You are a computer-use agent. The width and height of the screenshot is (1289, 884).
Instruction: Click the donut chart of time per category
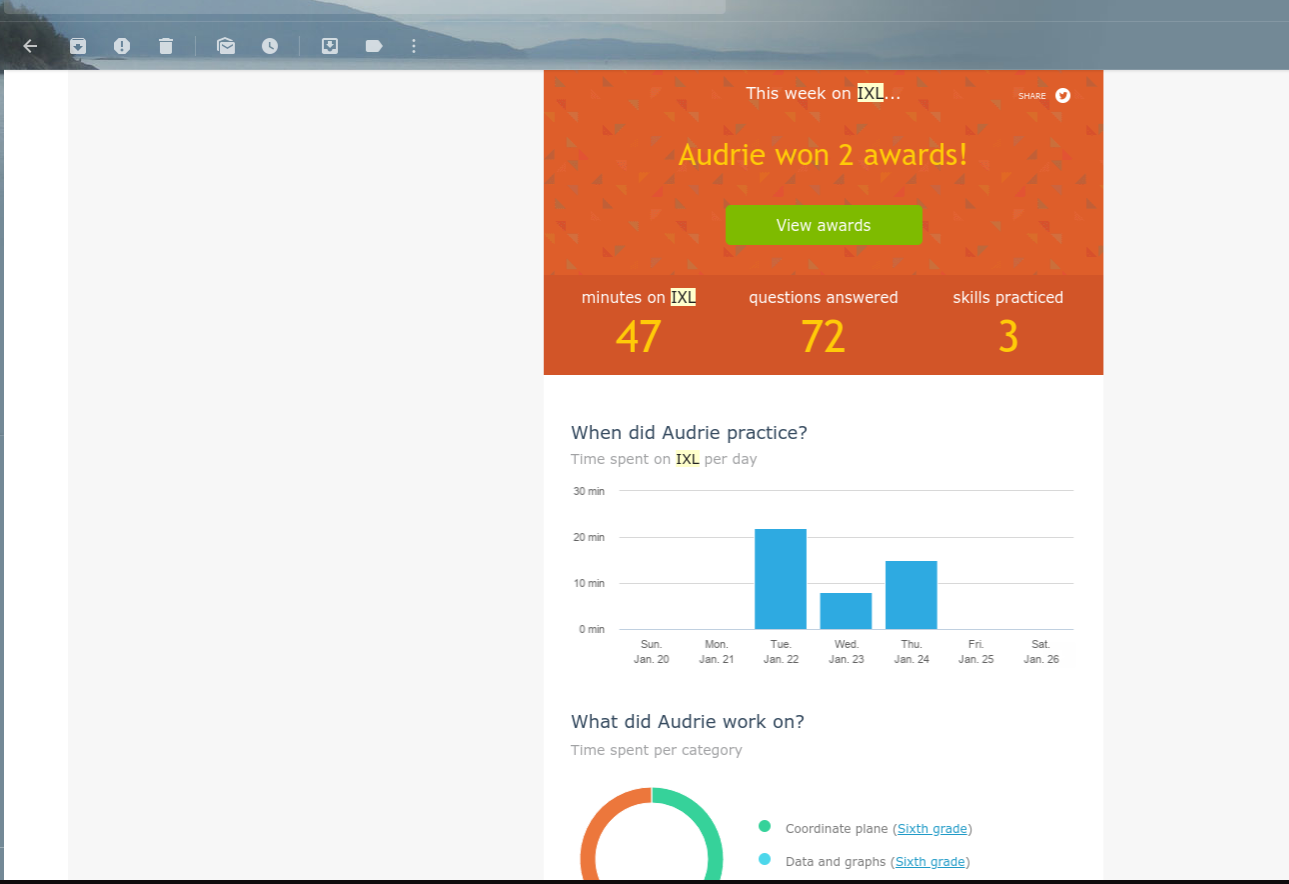pyautogui.click(x=652, y=835)
